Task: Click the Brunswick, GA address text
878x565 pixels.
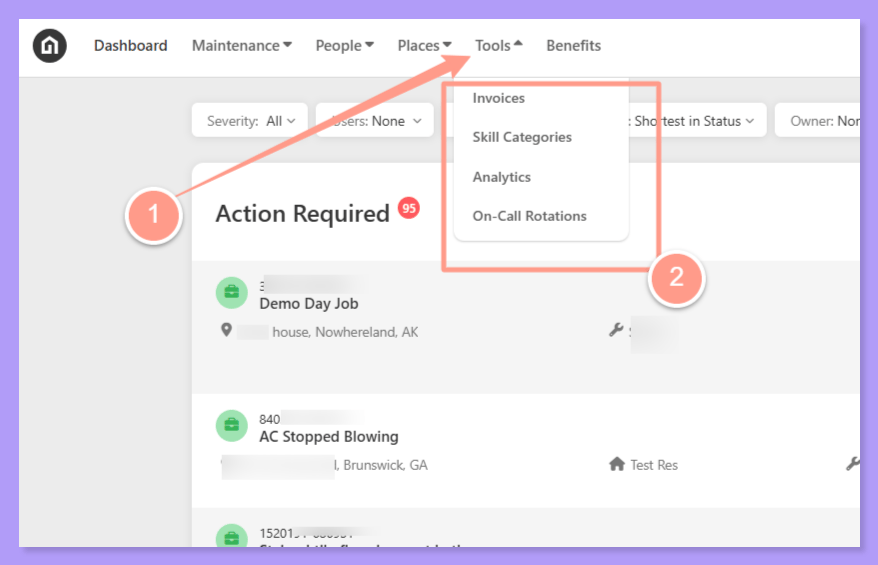Action: pyautogui.click(x=385, y=465)
